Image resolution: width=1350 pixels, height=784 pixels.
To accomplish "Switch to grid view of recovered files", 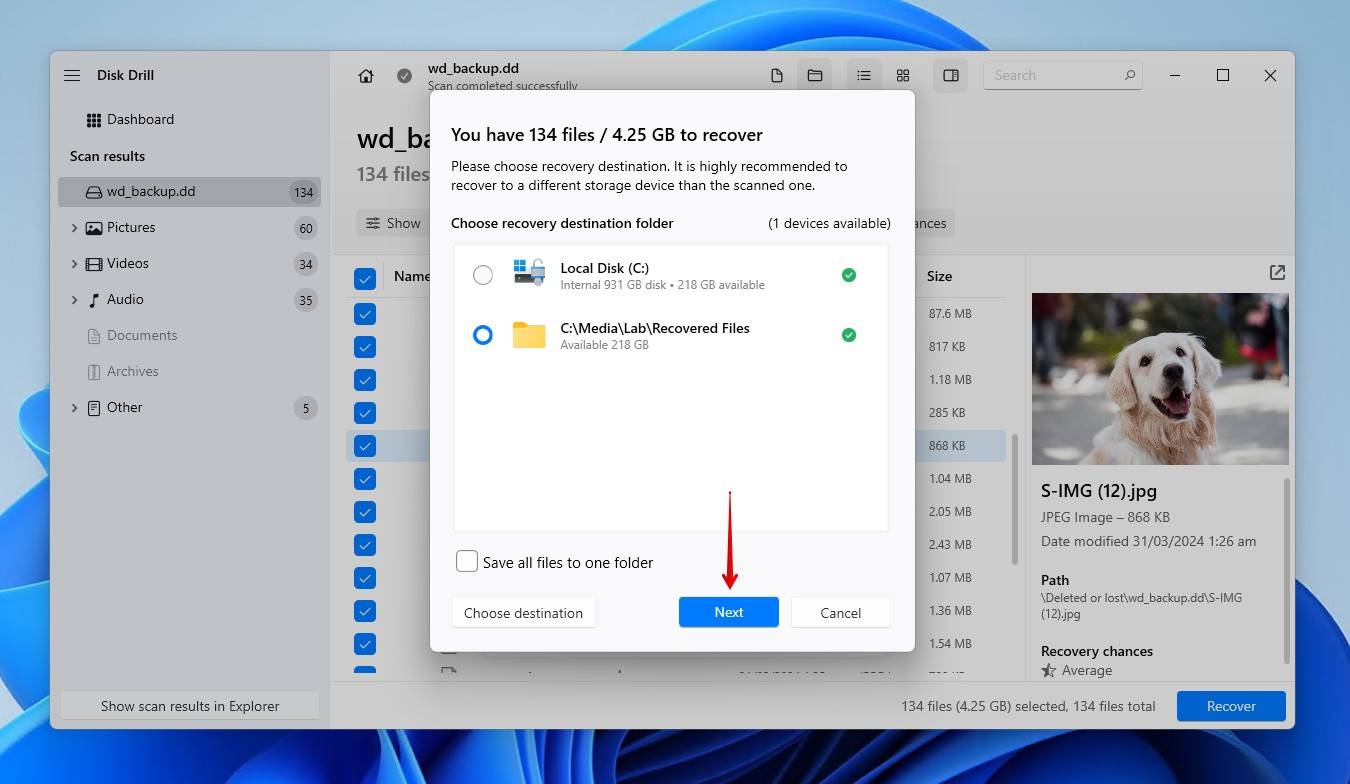I will pos(902,75).
